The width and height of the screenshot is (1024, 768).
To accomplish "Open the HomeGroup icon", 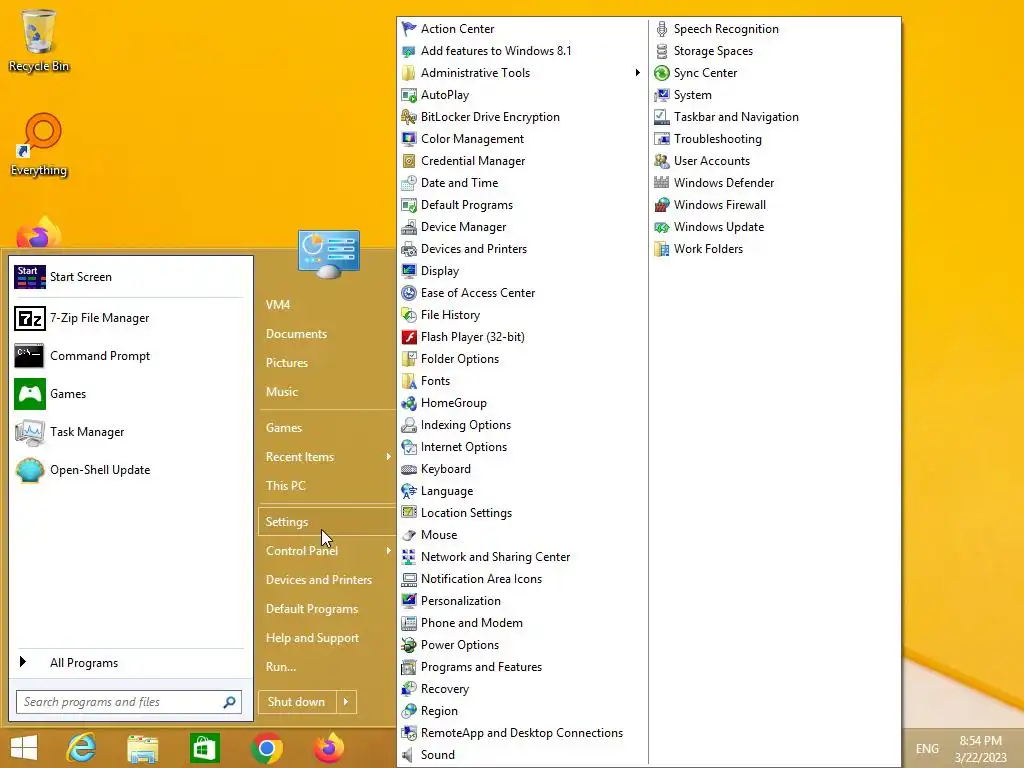I will point(409,403).
